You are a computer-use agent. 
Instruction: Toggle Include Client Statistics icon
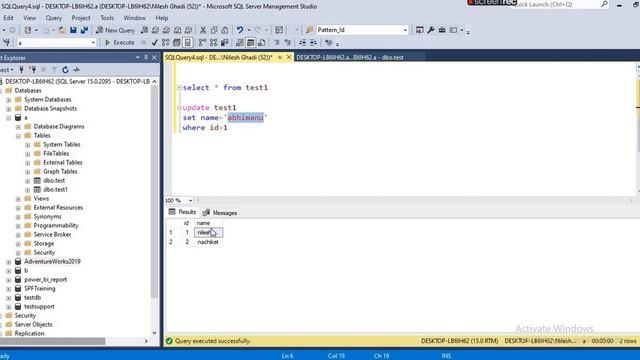tap(224, 42)
